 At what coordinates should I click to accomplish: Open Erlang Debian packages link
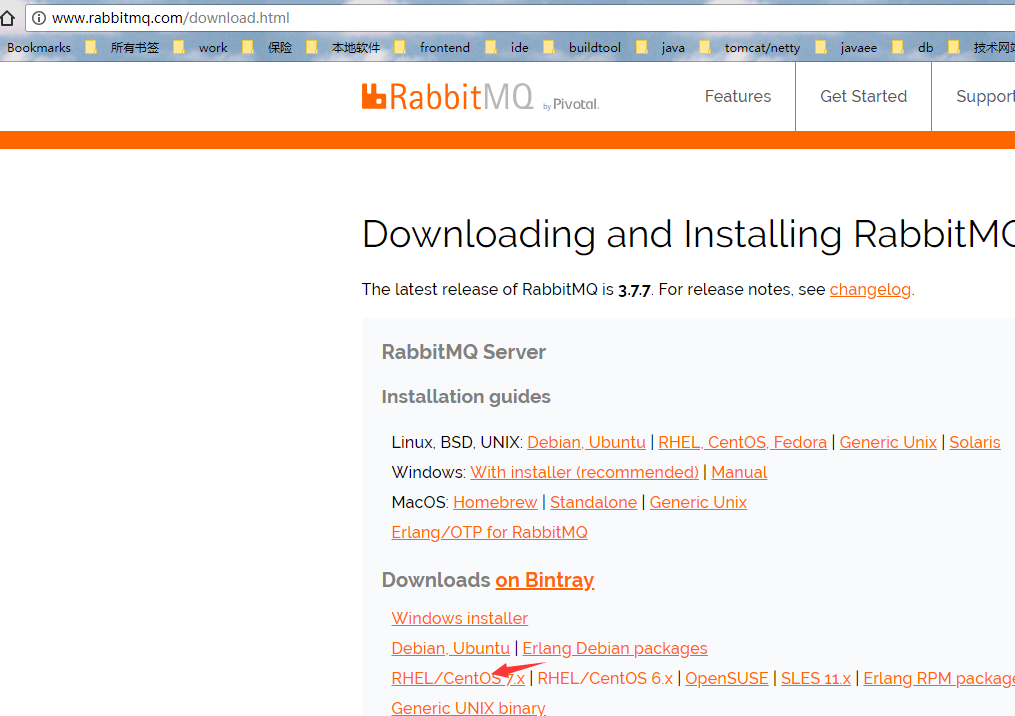point(615,648)
